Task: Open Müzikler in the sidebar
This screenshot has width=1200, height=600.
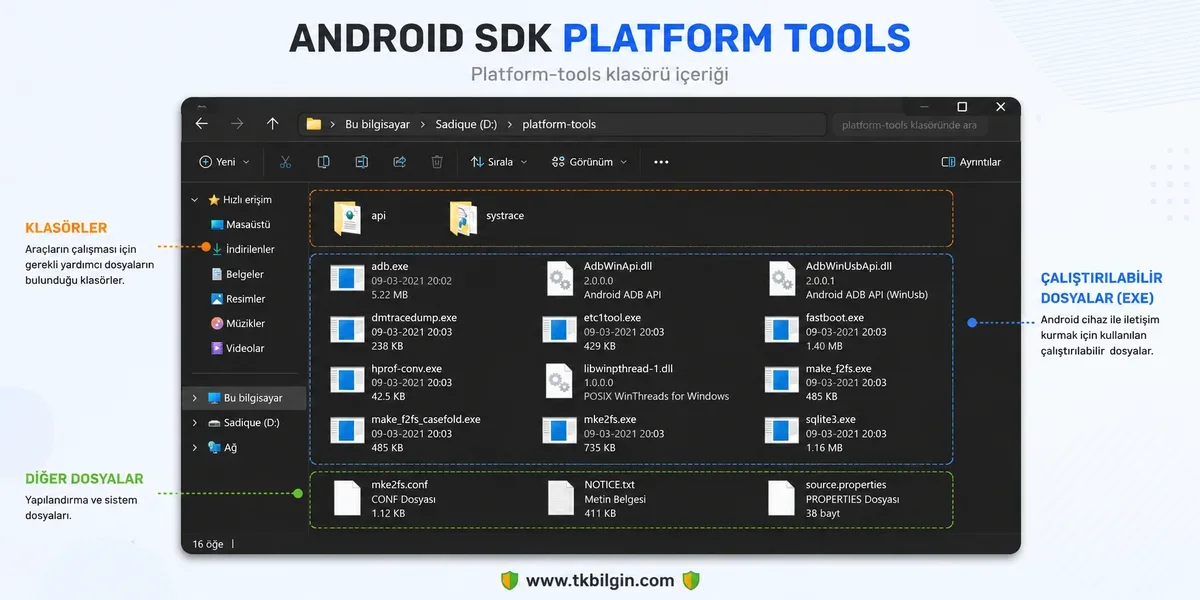Action: click(238, 324)
